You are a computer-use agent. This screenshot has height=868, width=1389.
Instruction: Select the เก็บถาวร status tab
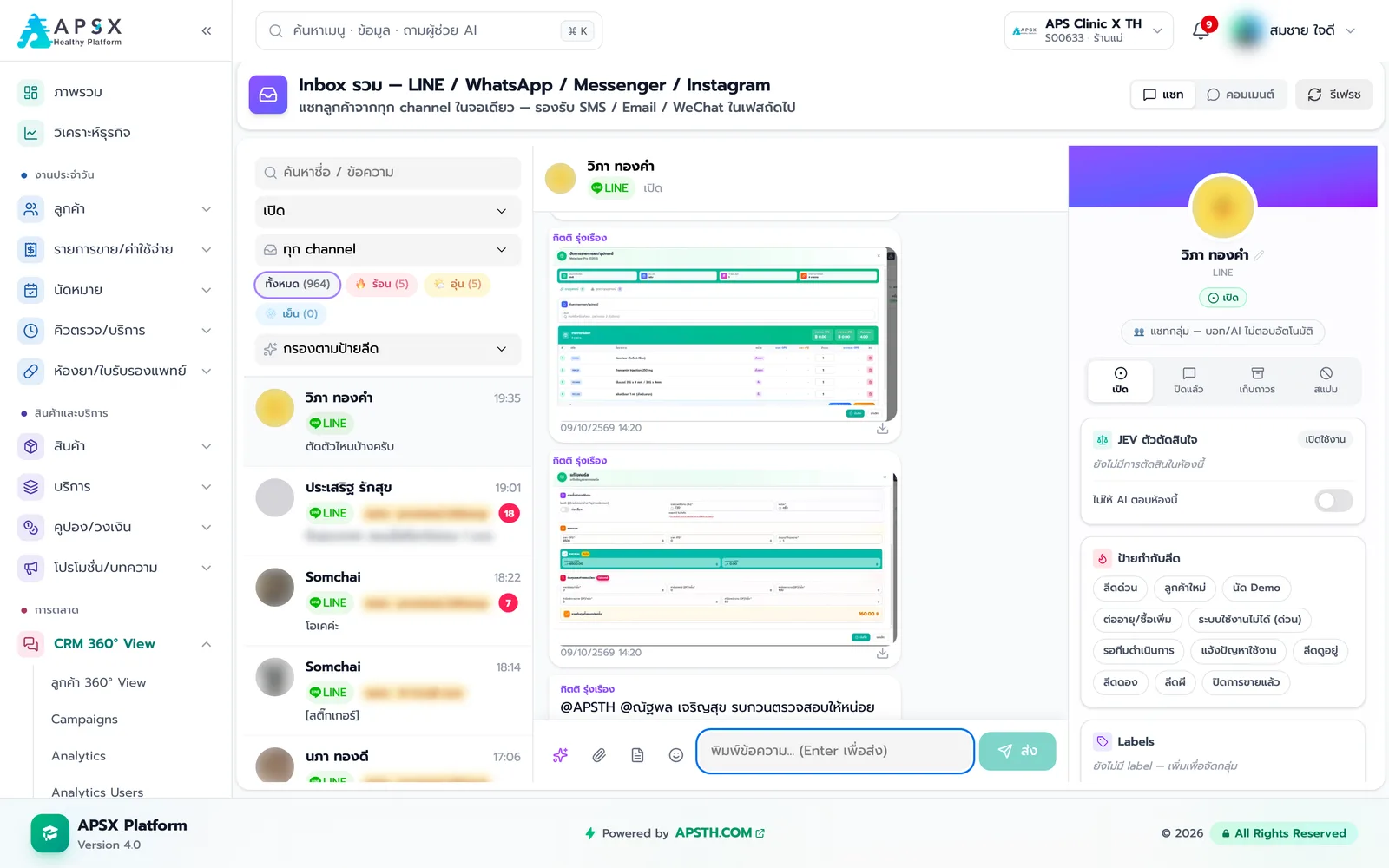pyautogui.click(x=1257, y=380)
